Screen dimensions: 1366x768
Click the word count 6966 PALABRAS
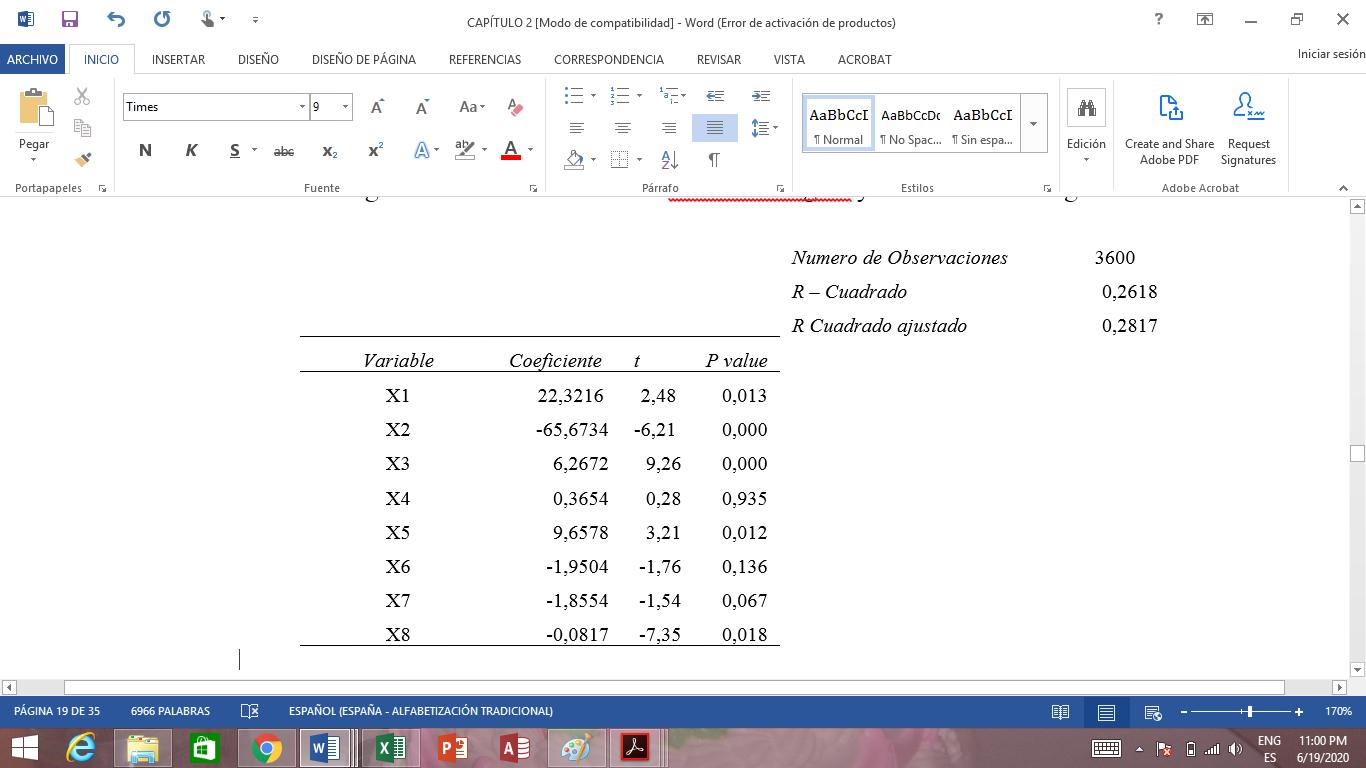pyautogui.click(x=170, y=711)
